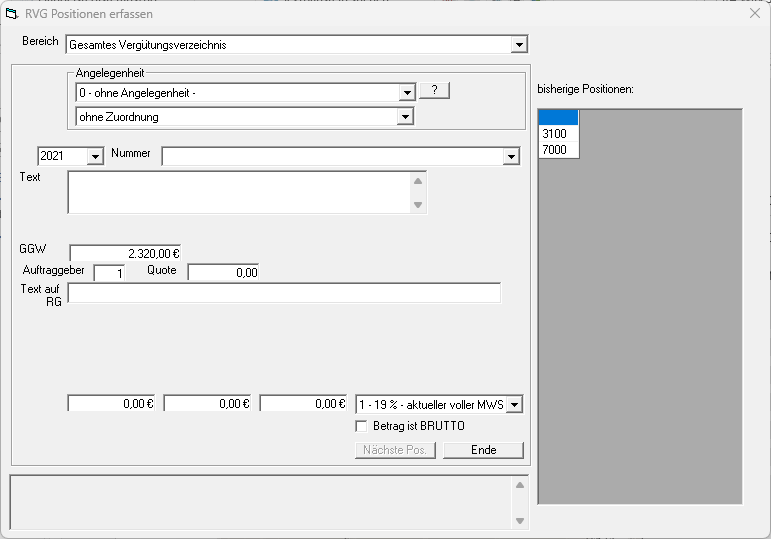Click into the Text multiline field

[x=239, y=193]
